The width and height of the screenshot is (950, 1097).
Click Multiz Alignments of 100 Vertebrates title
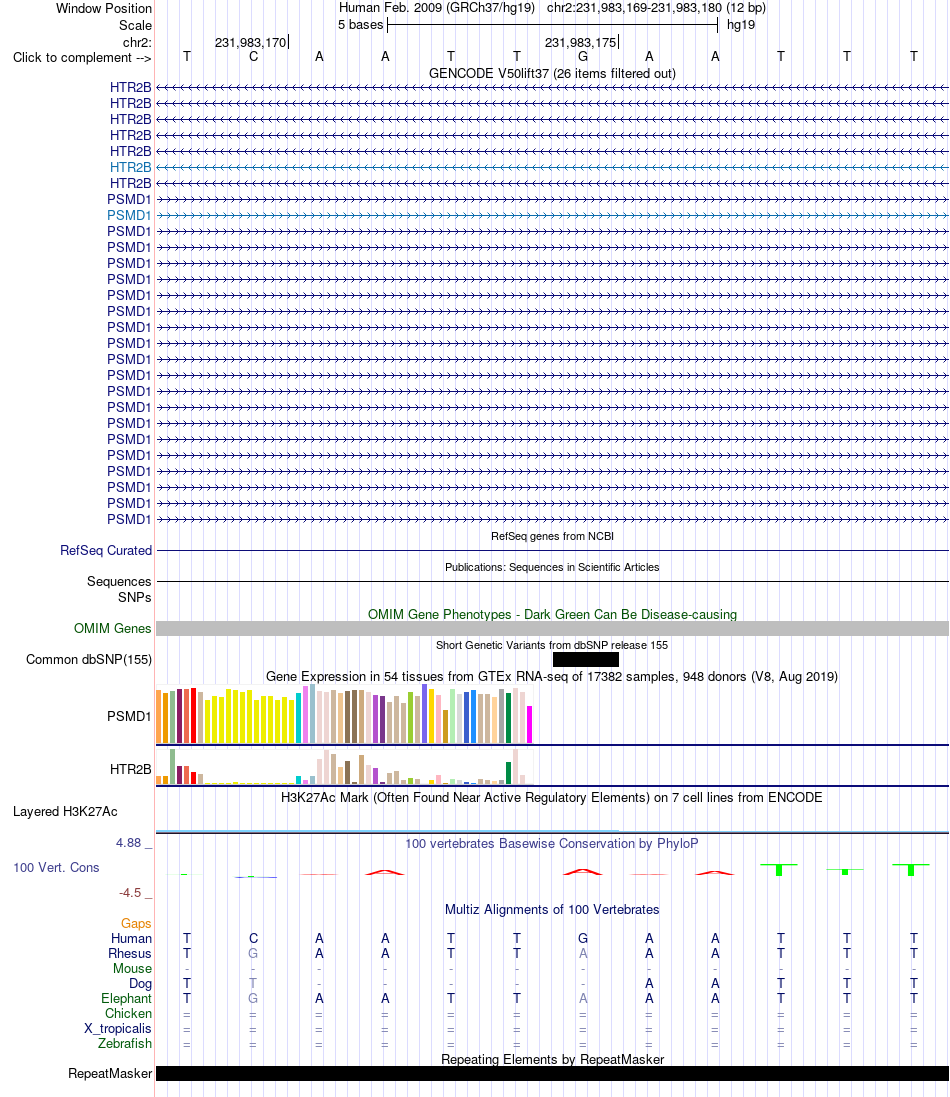552,910
